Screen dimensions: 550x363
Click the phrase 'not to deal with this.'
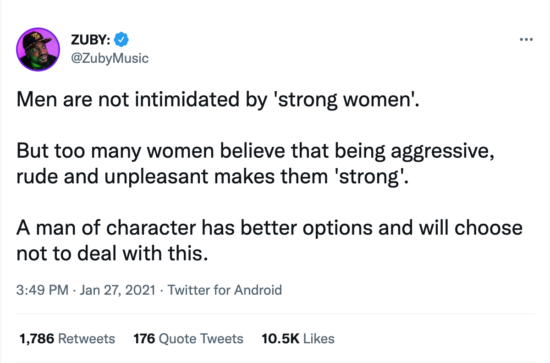coord(112,253)
